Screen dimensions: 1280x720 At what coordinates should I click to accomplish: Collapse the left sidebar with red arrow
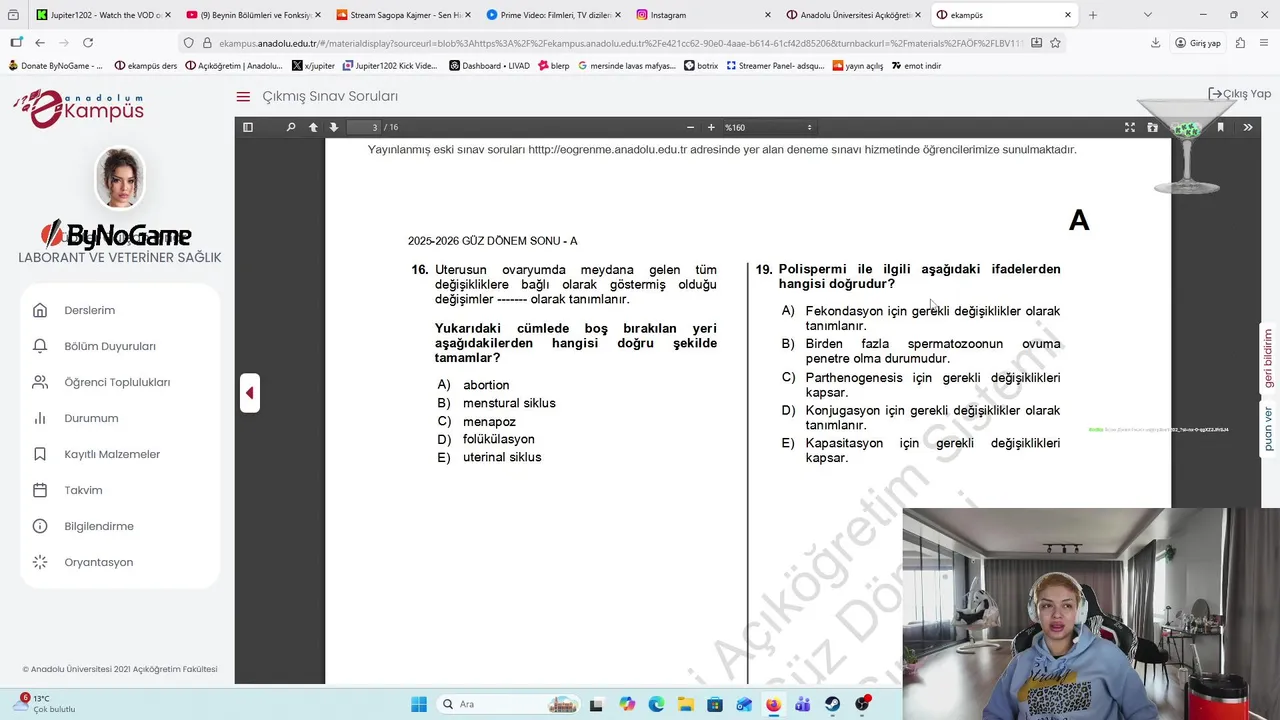point(250,393)
